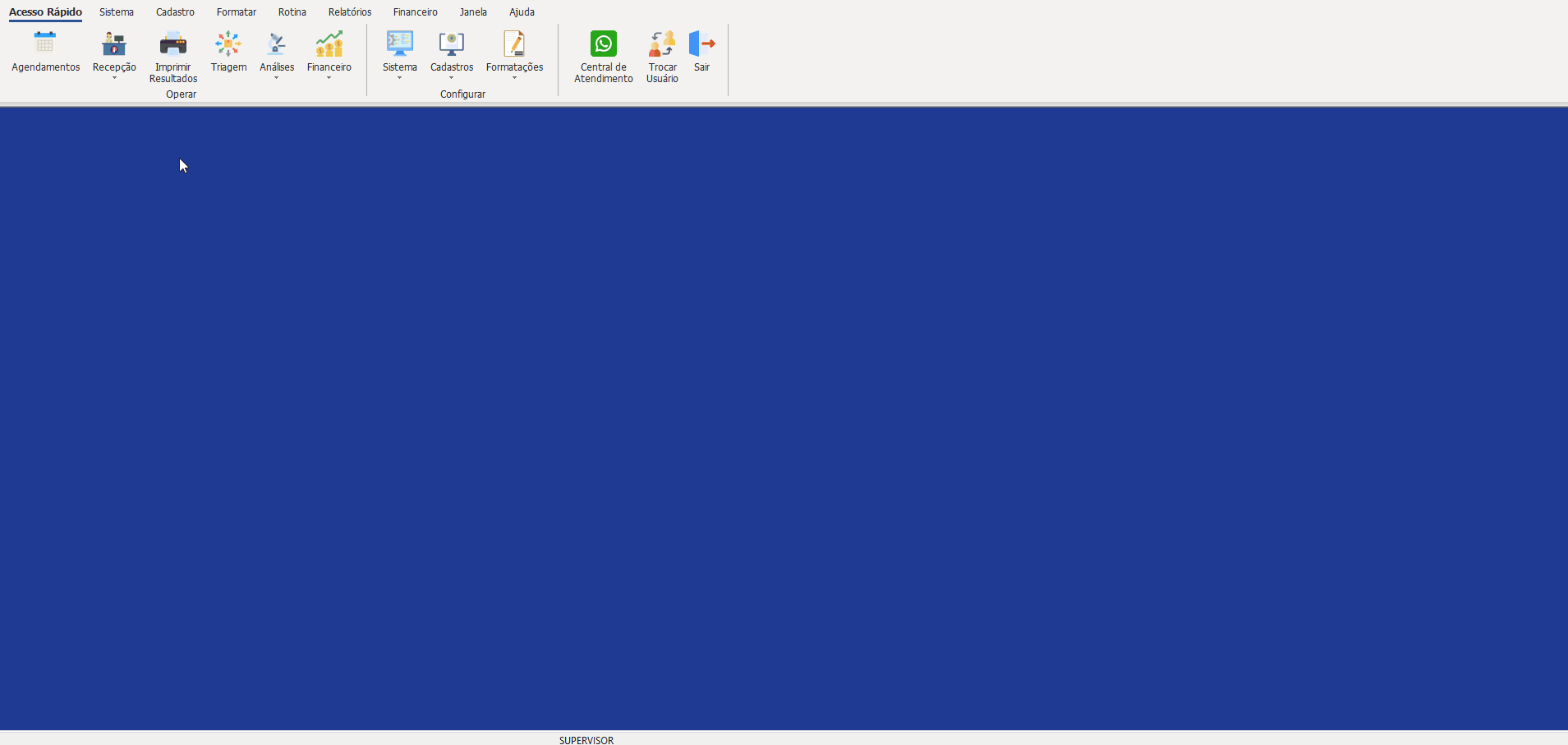
Task: Click the Sistema monitor icon in Configurar
Action: (x=400, y=44)
